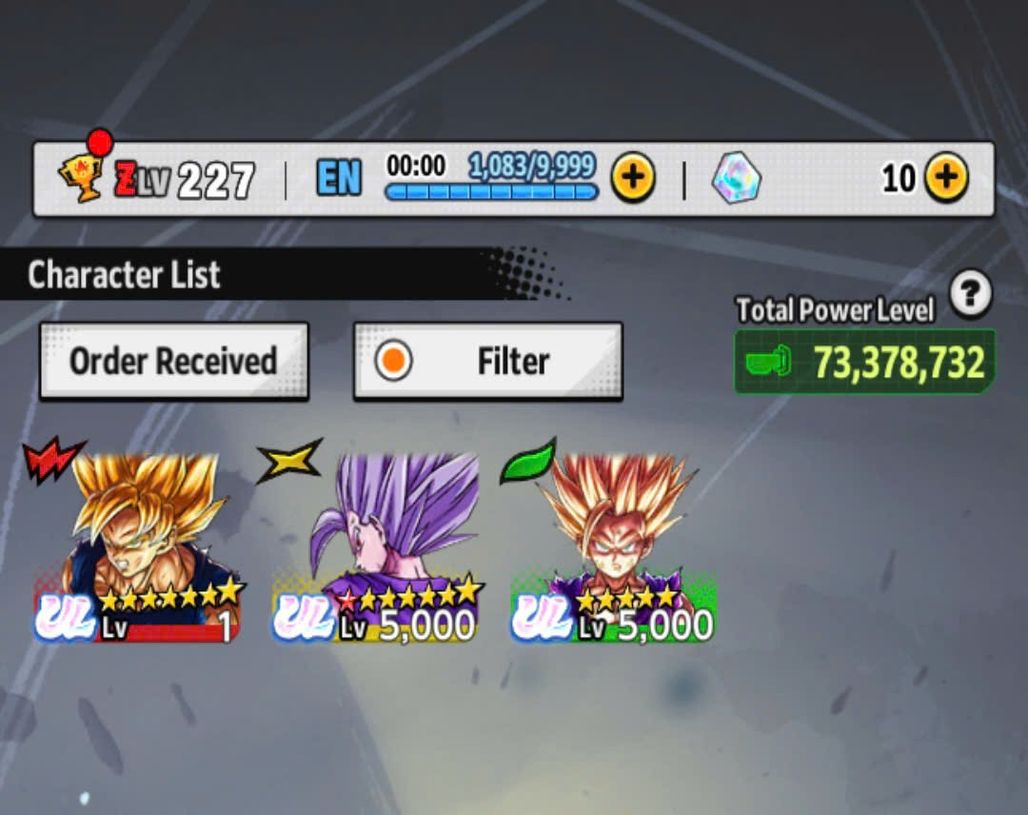Toggle the orange Filter radio indicator

(x=393, y=361)
